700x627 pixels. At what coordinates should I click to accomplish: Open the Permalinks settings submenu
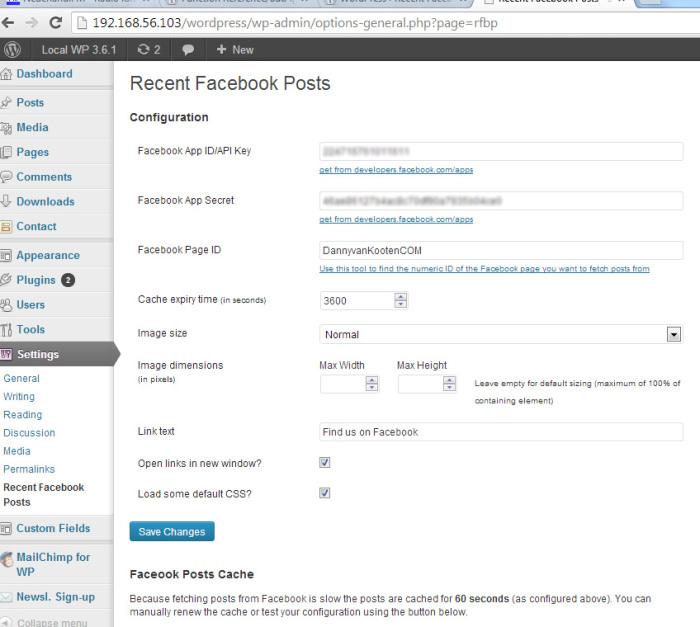point(29,469)
